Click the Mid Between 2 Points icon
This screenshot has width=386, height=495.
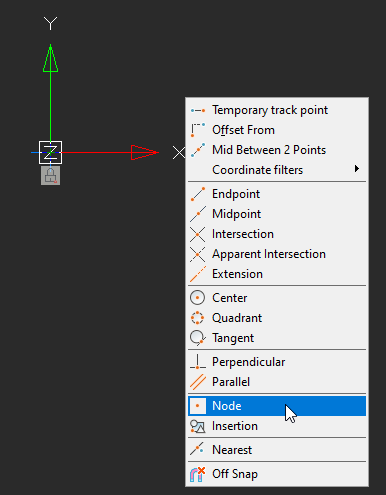pyautogui.click(x=198, y=150)
